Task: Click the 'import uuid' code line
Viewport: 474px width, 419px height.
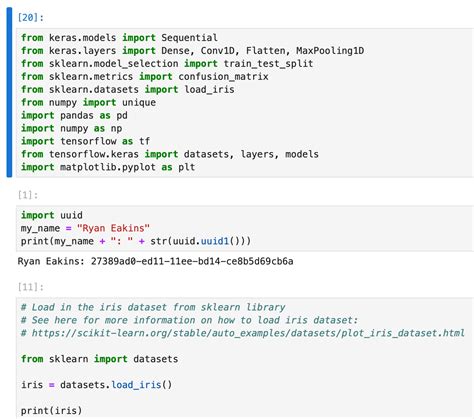Action: coord(52,215)
